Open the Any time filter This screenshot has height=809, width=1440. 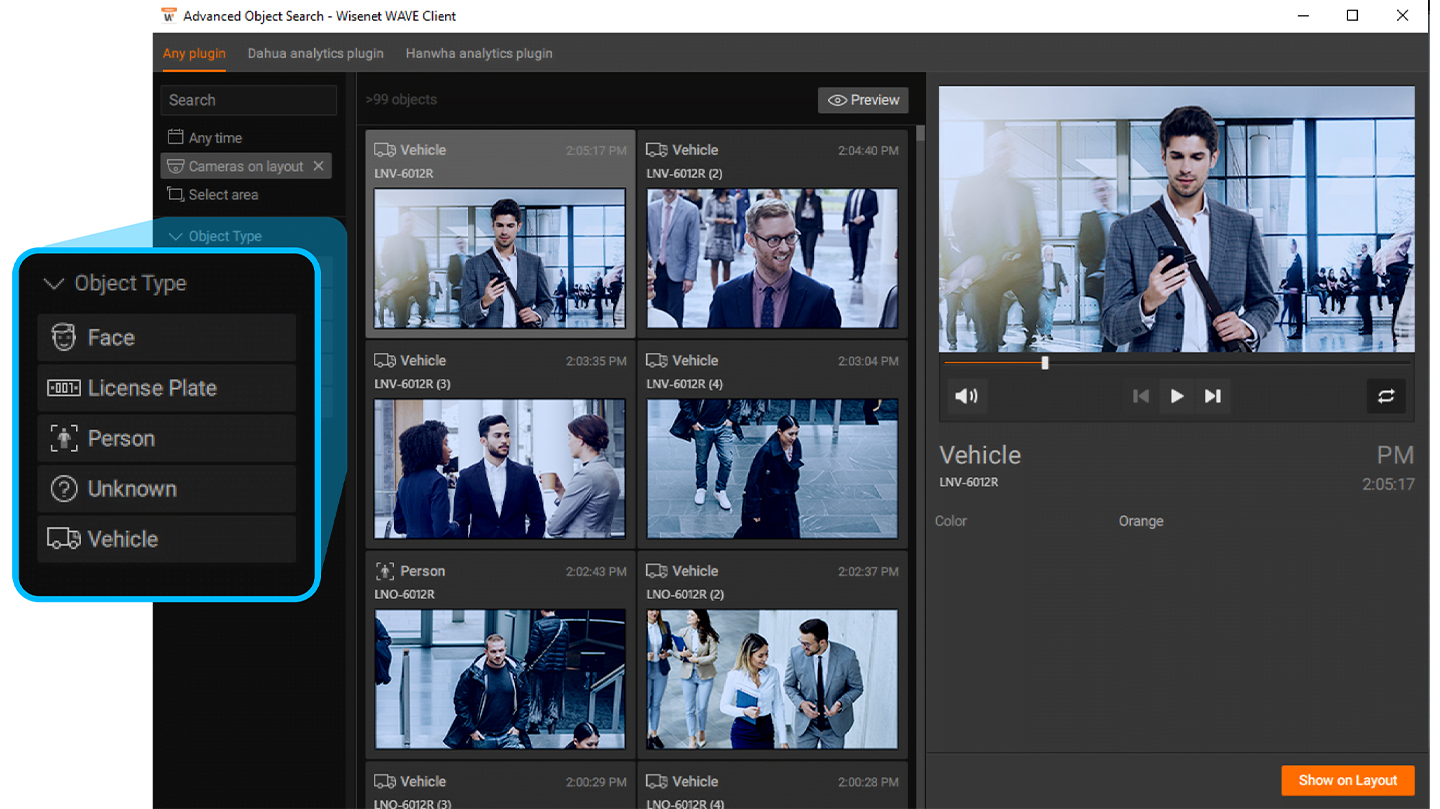point(214,138)
